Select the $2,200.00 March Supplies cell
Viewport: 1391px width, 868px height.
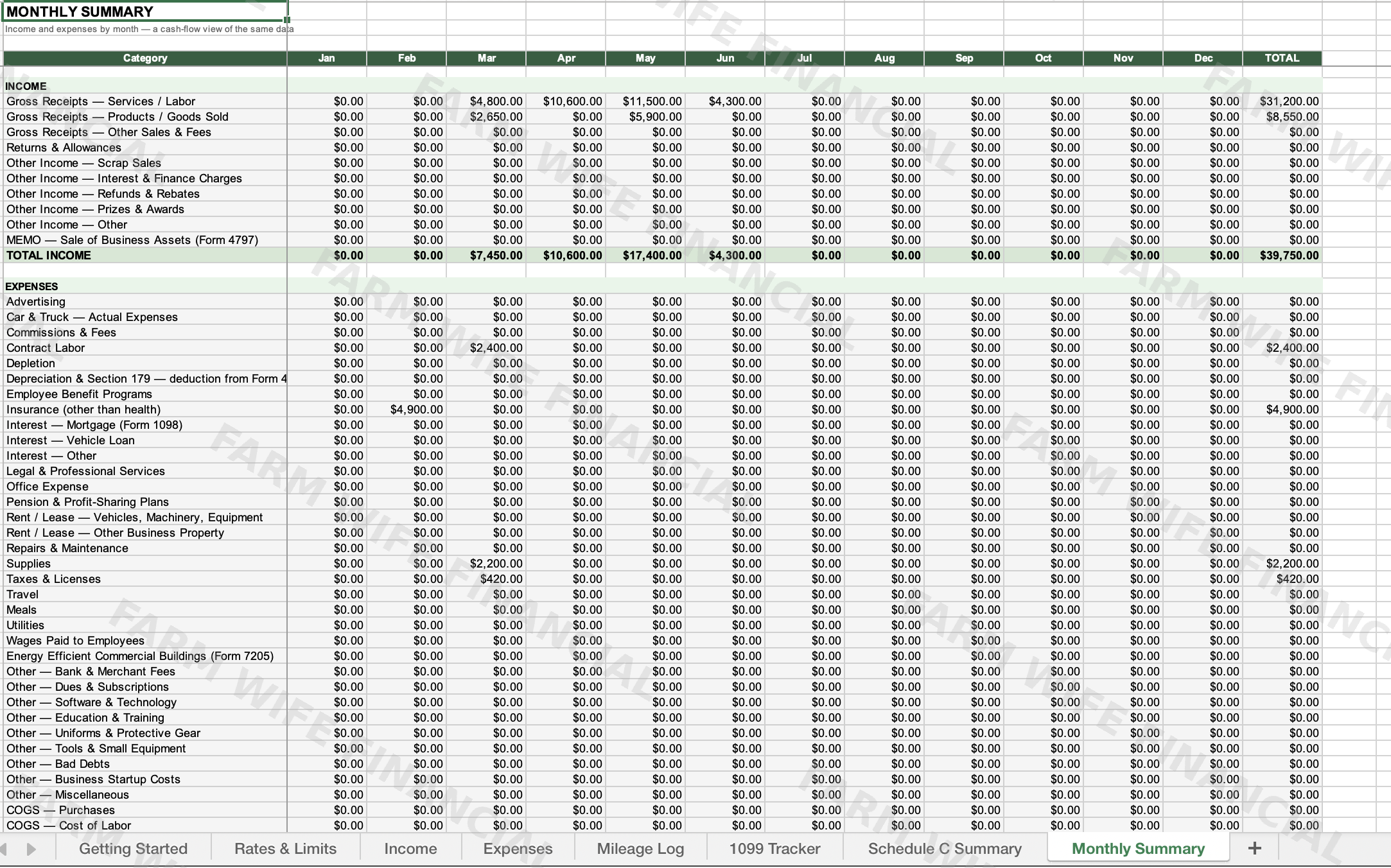486,564
